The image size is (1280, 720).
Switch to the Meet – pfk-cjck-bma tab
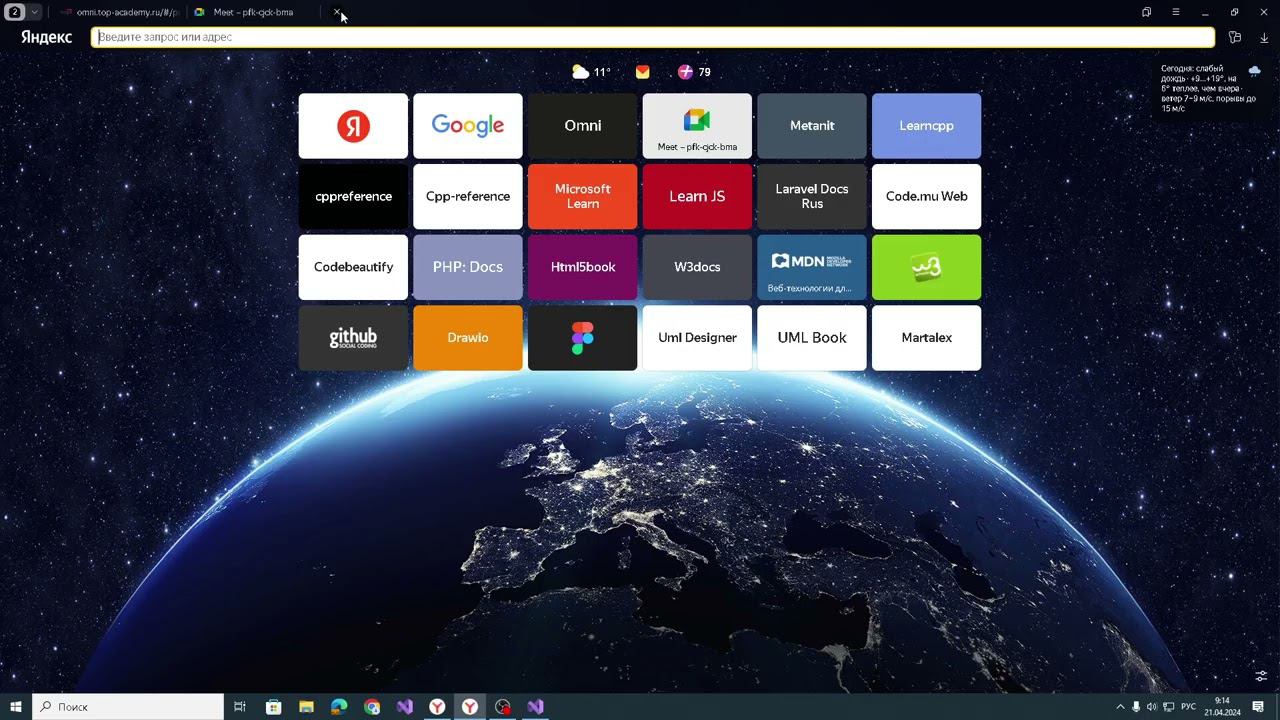click(253, 12)
